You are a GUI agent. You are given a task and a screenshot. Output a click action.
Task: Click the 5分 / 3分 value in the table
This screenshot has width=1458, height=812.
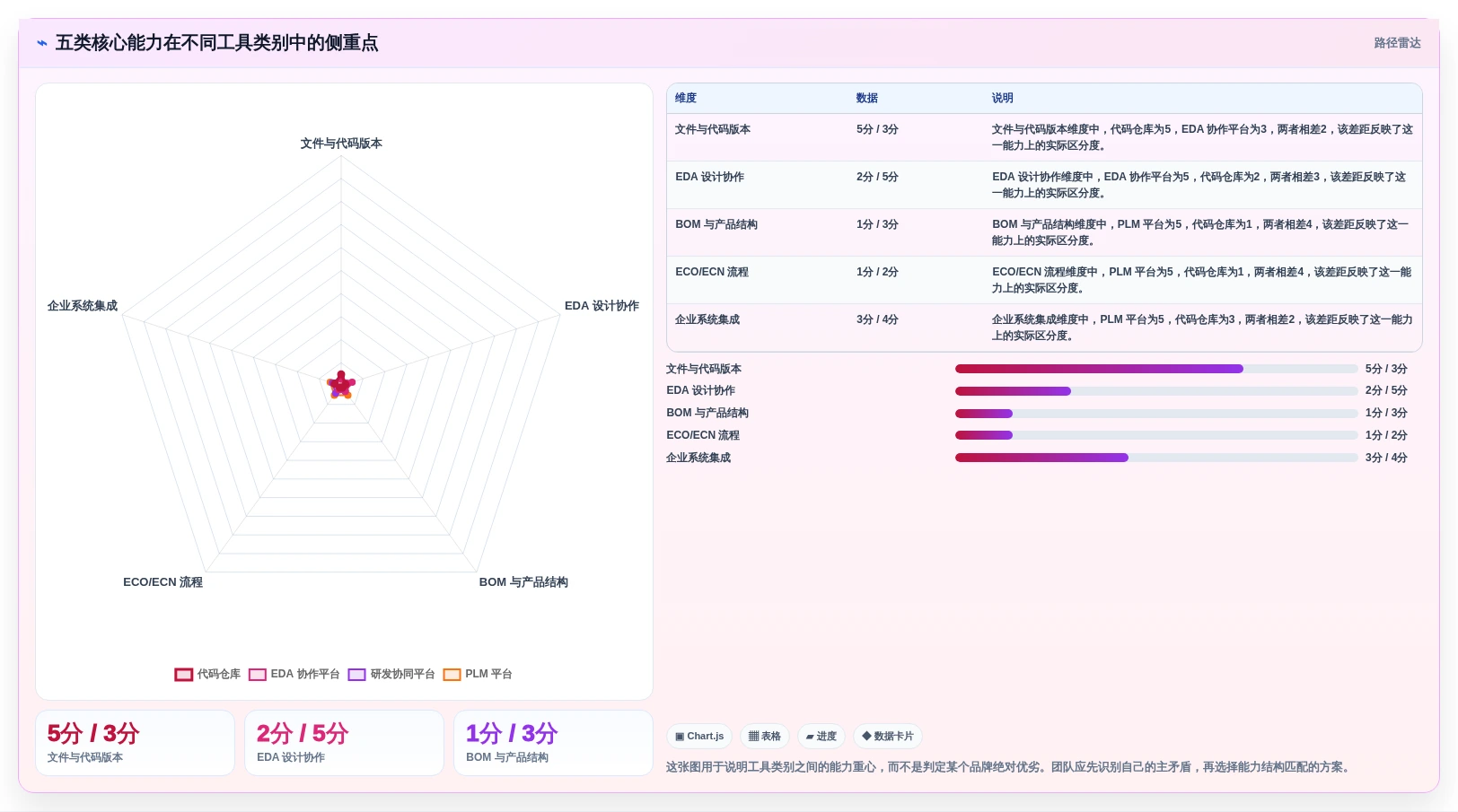tap(877, 129)
